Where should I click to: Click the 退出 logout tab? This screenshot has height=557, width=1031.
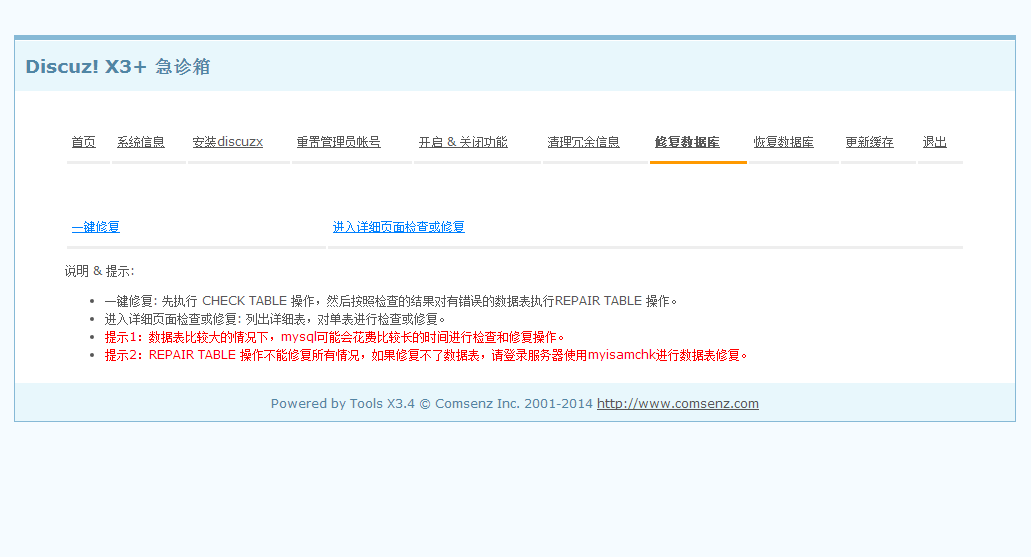934,141
